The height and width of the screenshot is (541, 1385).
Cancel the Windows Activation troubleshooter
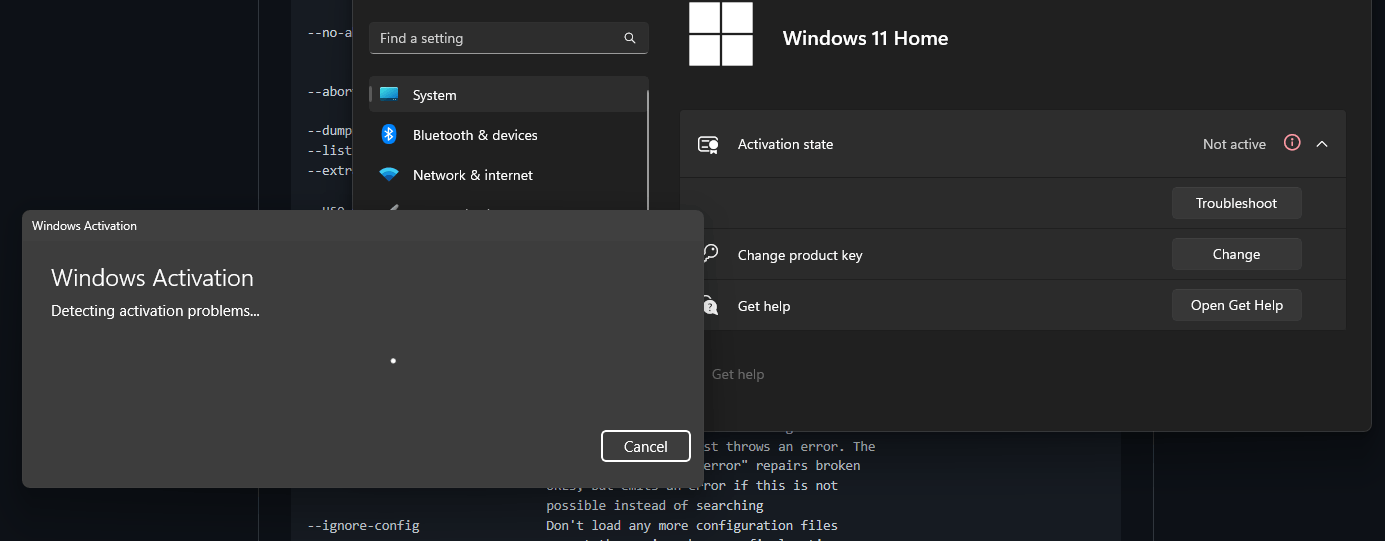[645, 446]
